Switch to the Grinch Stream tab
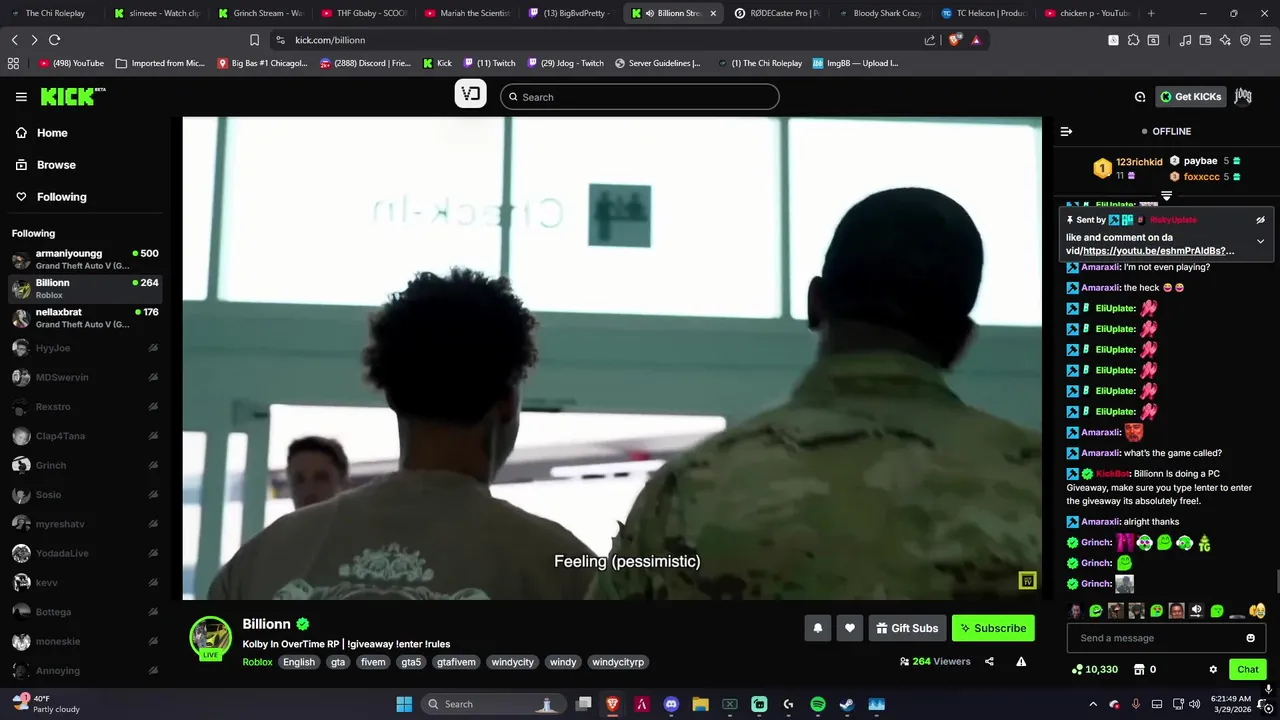 260,13
